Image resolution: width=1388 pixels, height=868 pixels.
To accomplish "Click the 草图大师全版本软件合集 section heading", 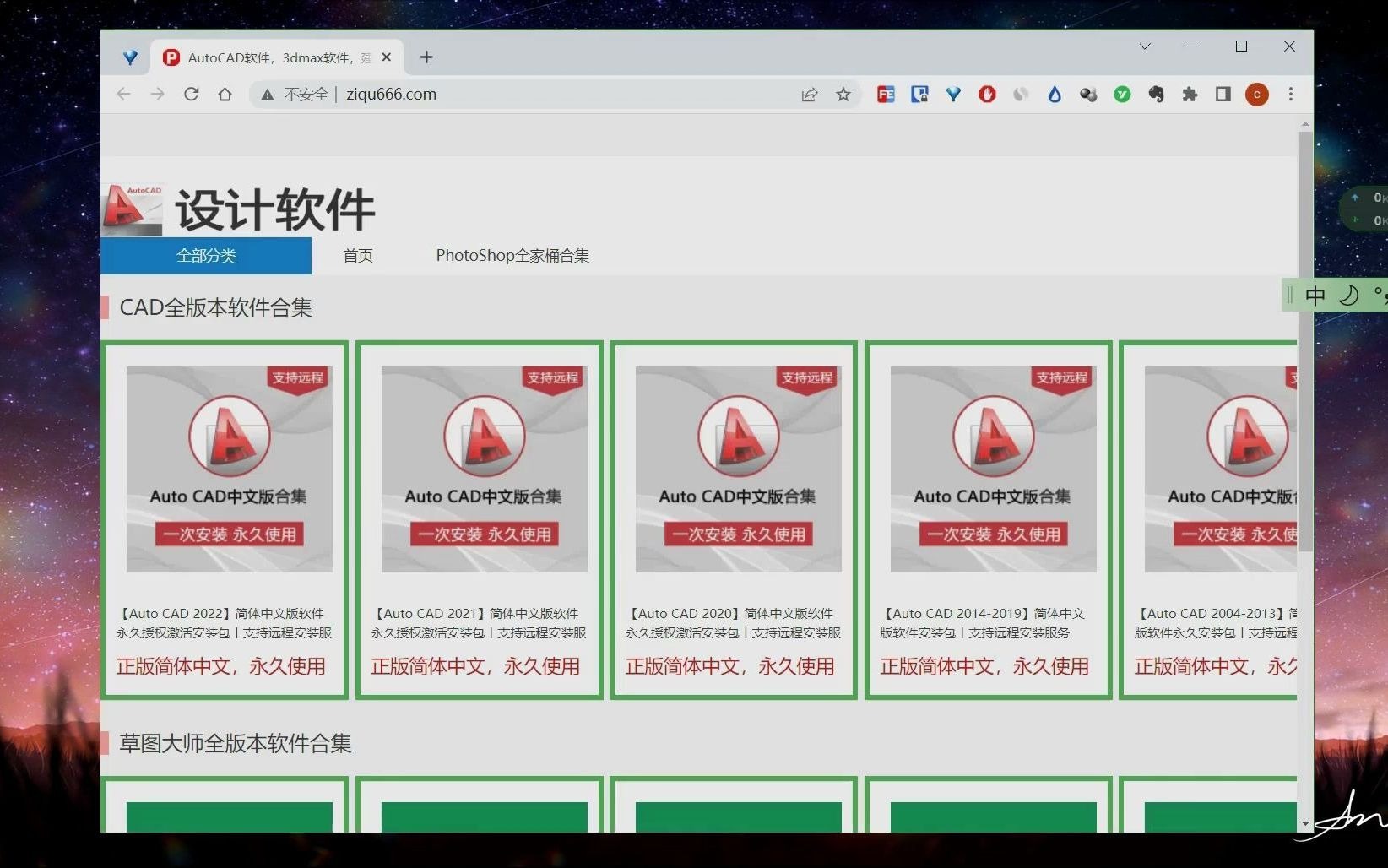I will tap(235, 743).
